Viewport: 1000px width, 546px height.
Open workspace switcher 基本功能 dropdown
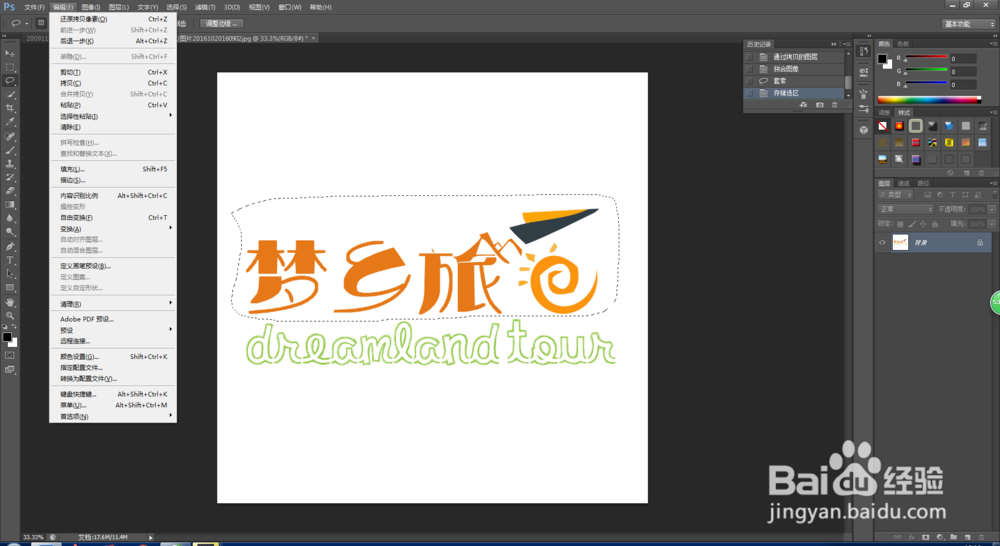click(x=968, y=24)
